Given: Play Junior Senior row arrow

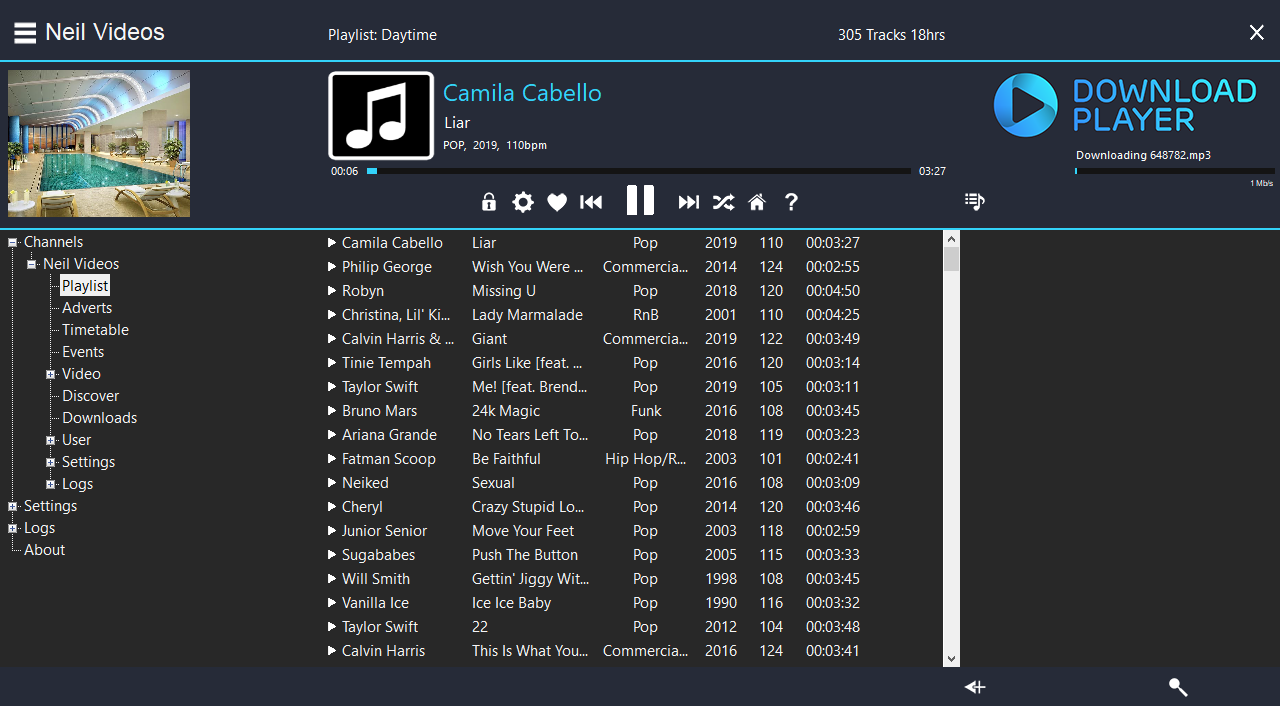Looking at the screenshot, I should coord(332,531).
